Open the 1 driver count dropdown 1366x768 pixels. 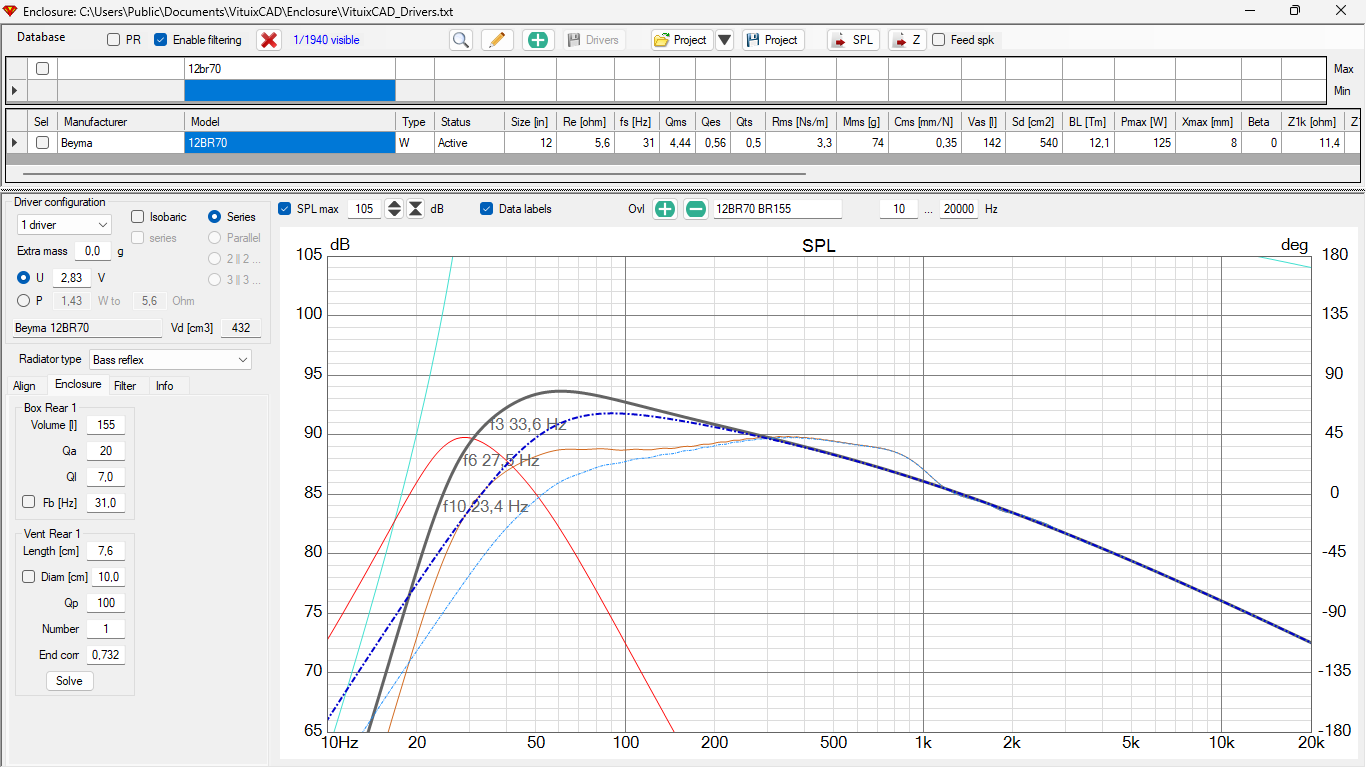(64, 225)
